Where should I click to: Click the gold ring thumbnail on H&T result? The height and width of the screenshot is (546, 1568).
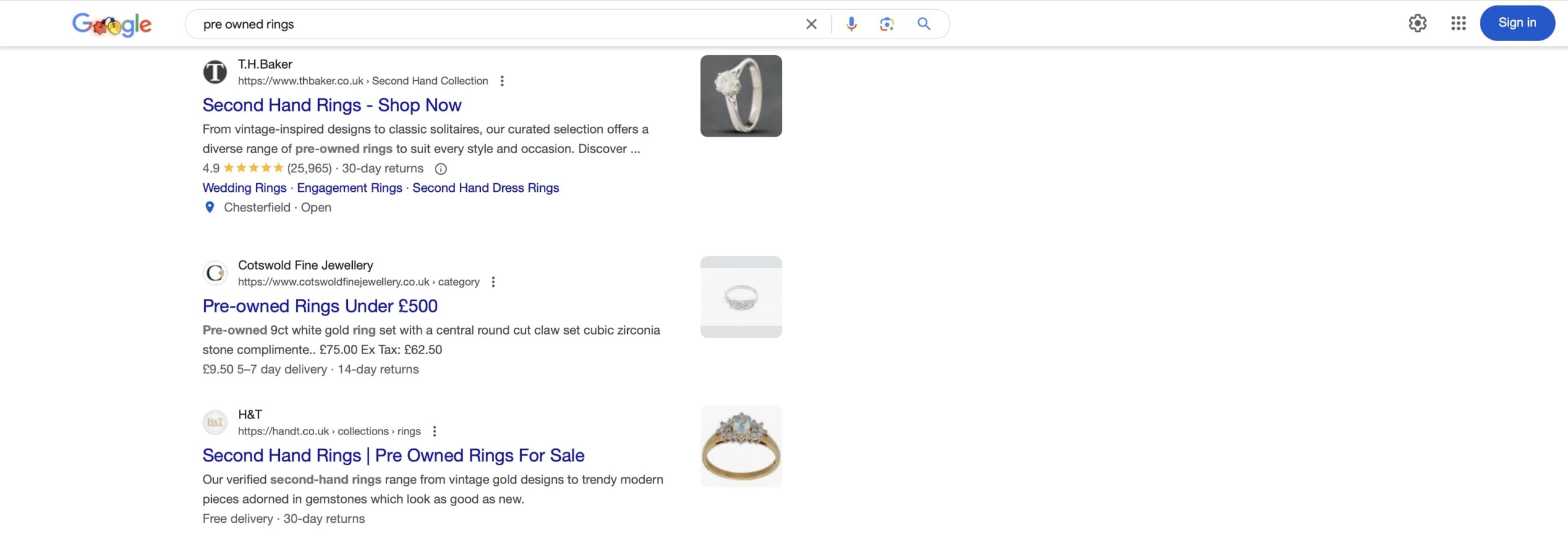coord(741,446)
